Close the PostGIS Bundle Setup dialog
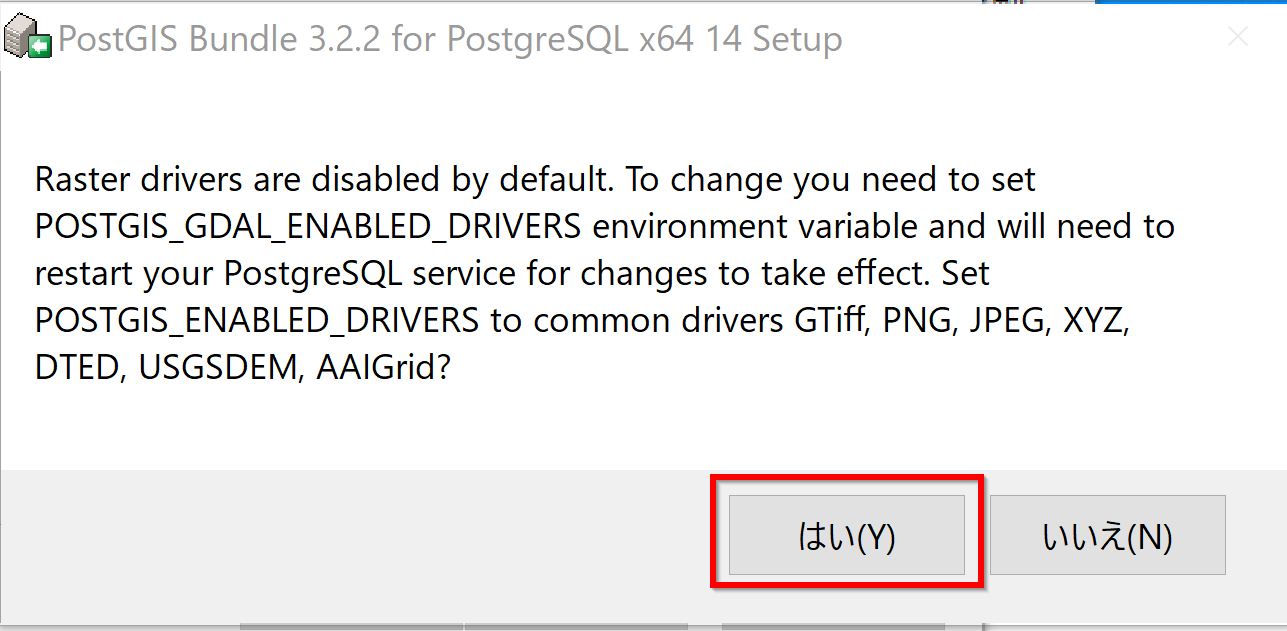Screen dimensions: 1287x631 (1238, 38)
